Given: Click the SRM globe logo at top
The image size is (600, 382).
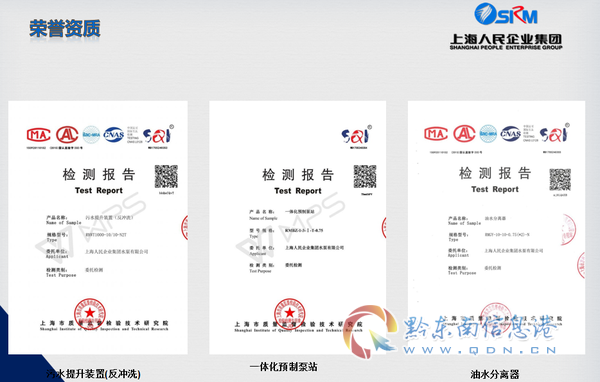Looking at the screenshot, I should point(506,14).
